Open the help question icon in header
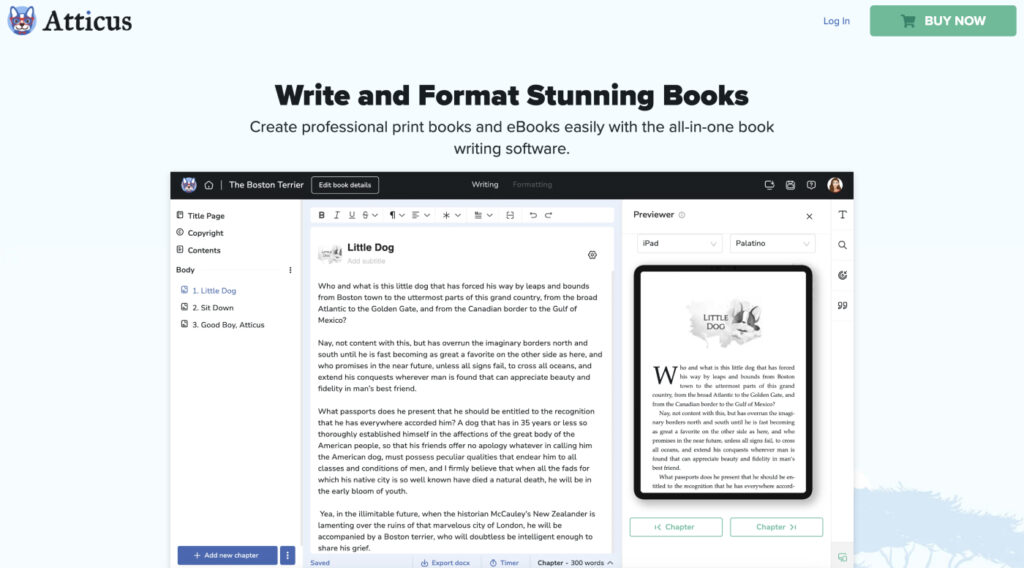 pyautogui.click(x=811, y=185)
